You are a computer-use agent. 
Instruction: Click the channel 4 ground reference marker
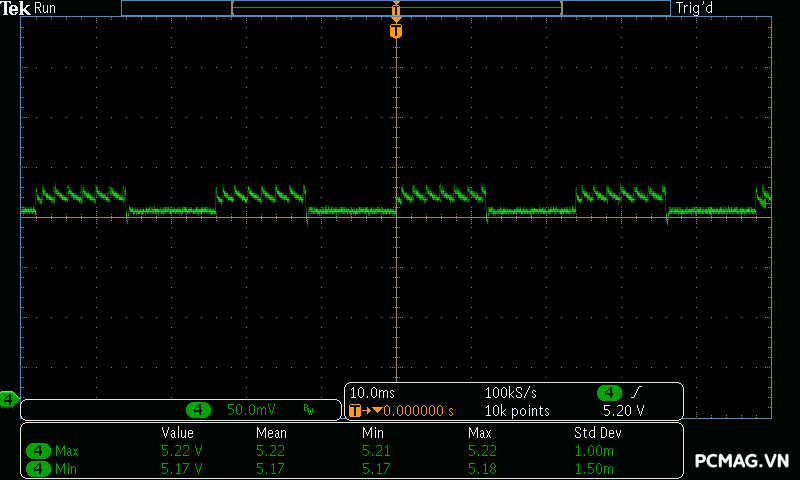[9, 400]
